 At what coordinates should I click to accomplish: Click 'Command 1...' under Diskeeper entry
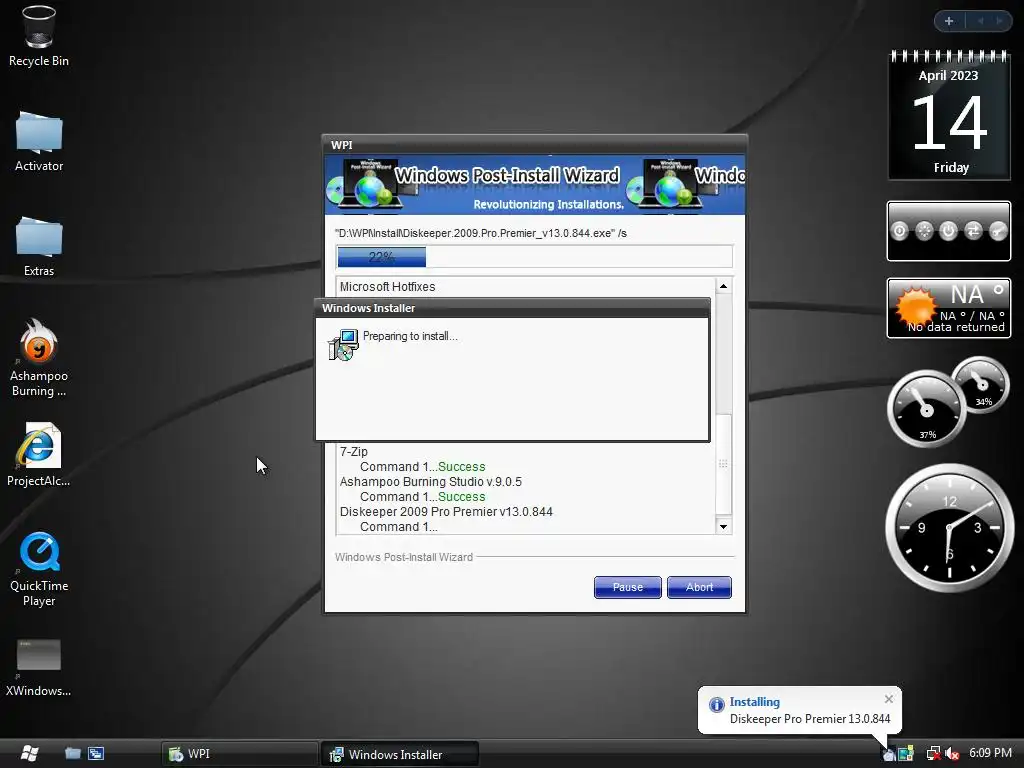click(398, 527)
